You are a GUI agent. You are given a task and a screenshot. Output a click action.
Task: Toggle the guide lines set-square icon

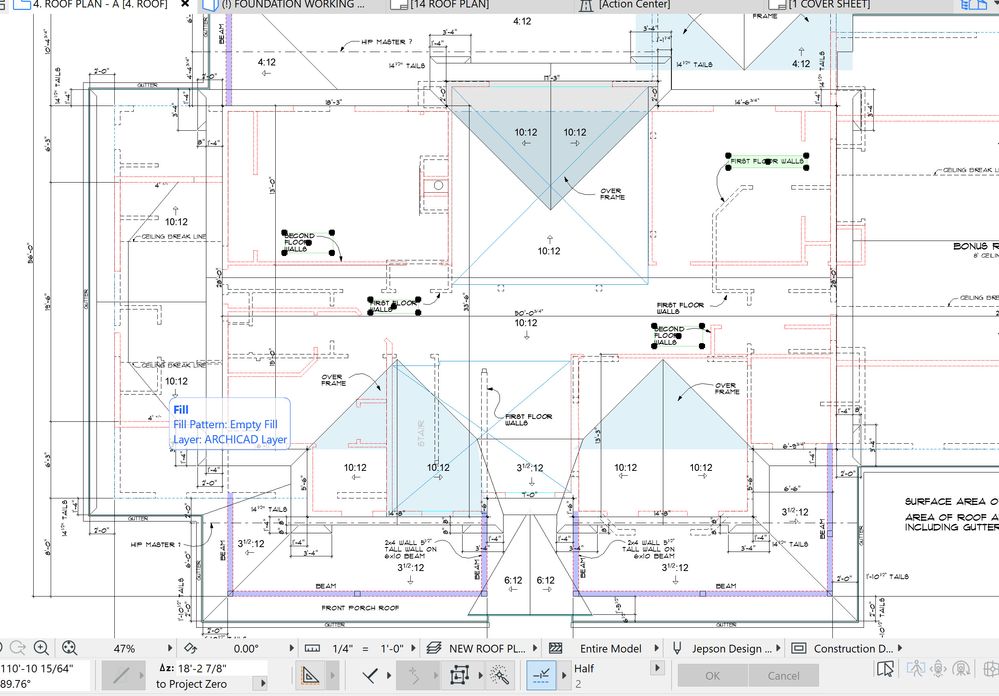click(x=310, y=676)
